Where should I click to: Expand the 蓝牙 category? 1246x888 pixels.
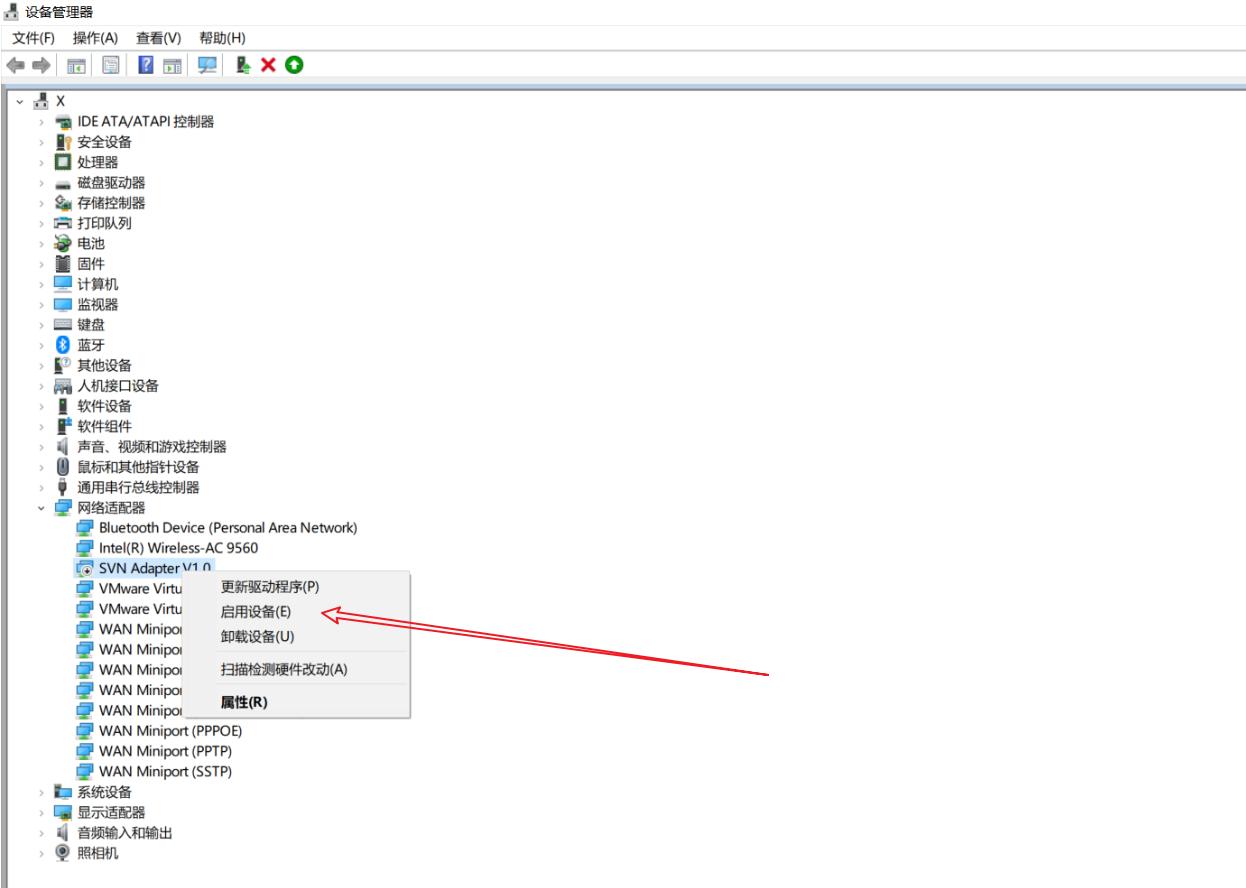coord(41,345)
